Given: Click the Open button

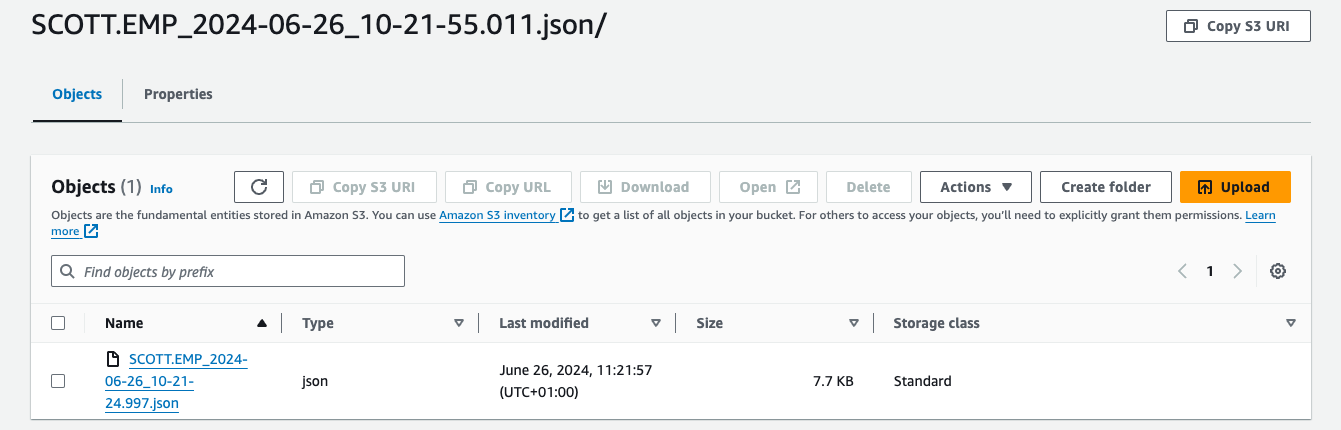Looking at the screenshot, I should pos(769,187).
